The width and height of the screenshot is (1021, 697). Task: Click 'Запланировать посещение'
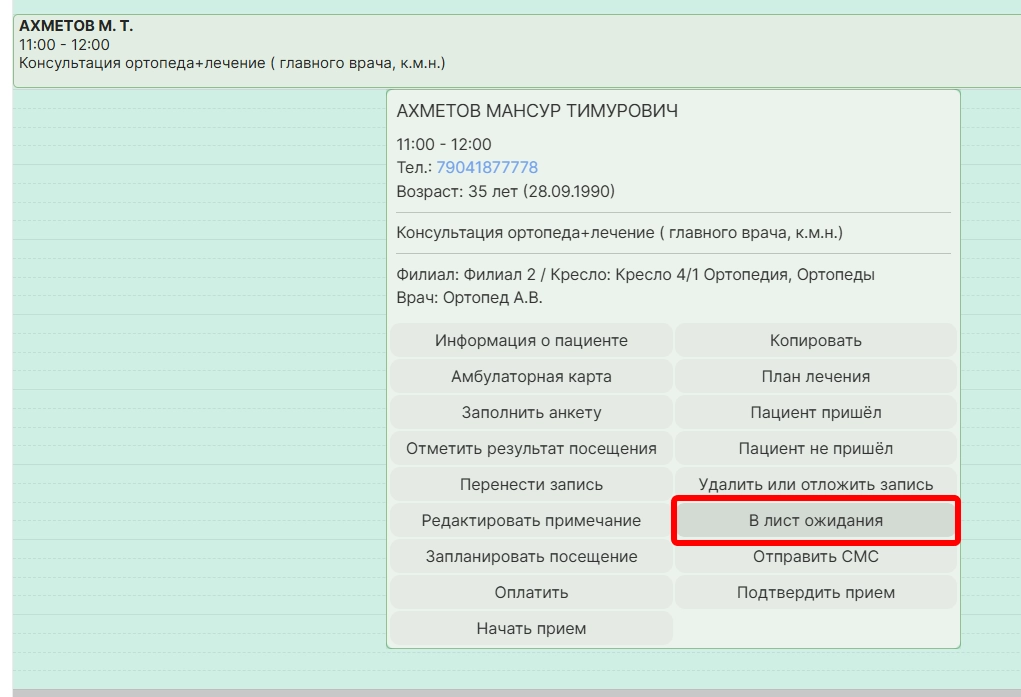pyautogui.click(x=531, y=557)
